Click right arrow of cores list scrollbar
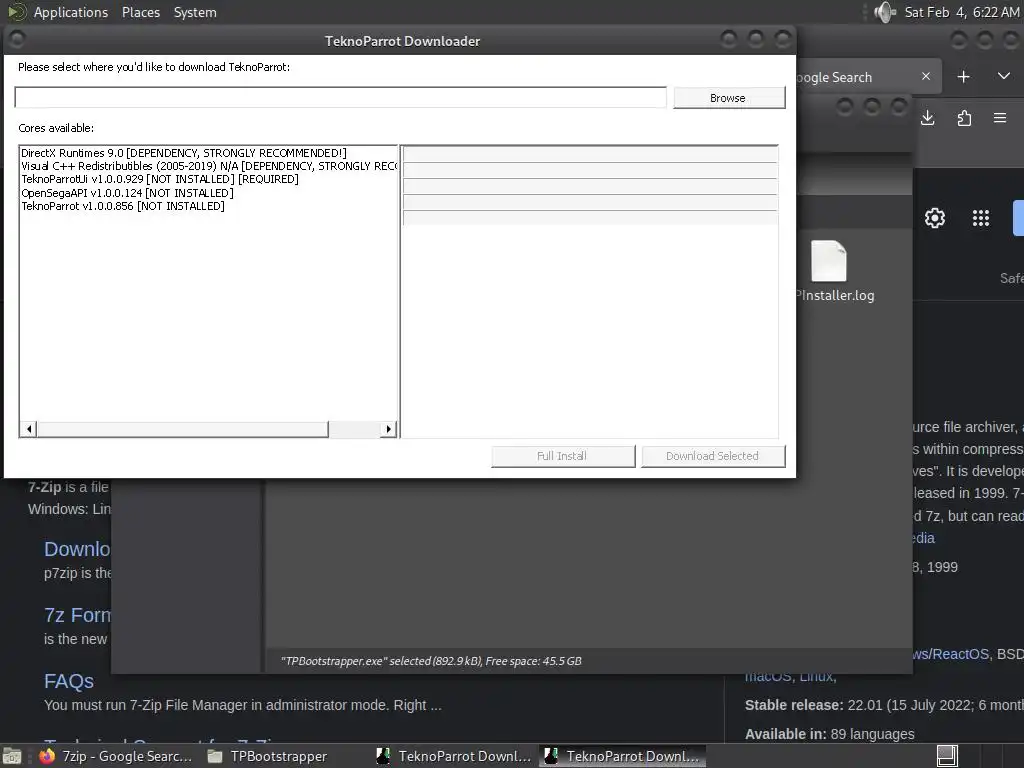This screenshot has height=768, width=1024. [389, 429]
